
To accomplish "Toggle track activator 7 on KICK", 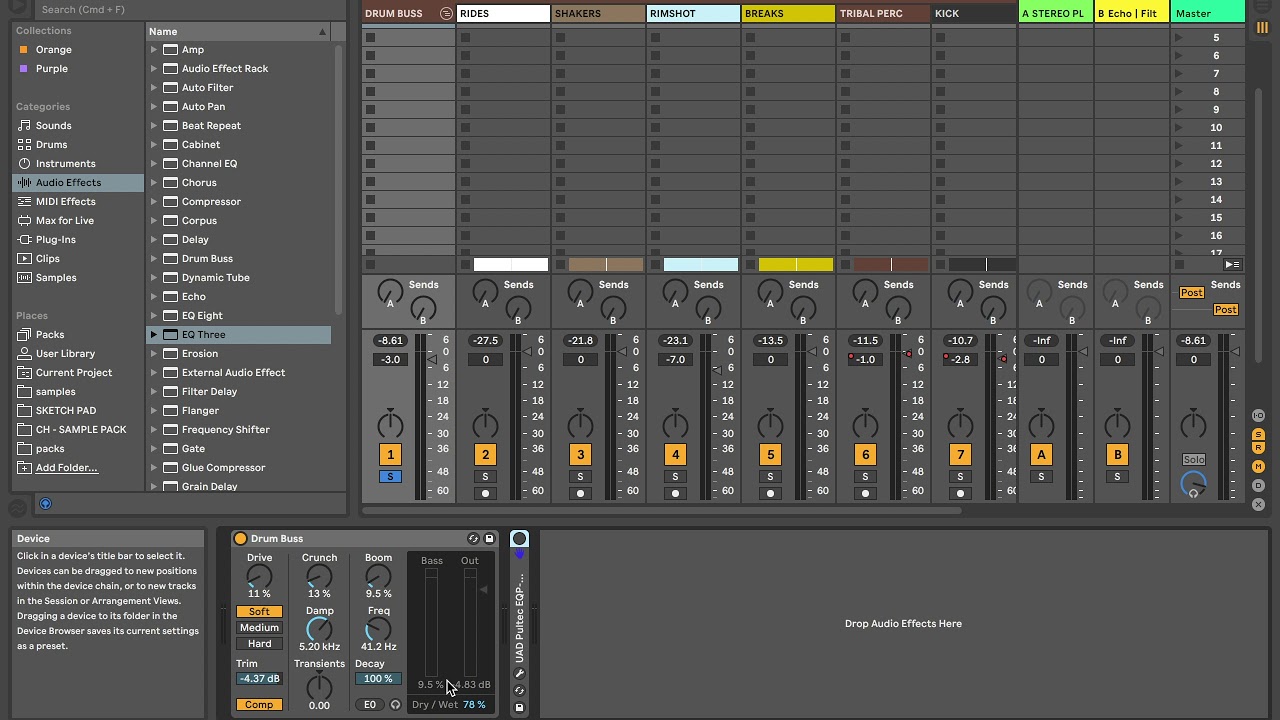I will 960,455.
